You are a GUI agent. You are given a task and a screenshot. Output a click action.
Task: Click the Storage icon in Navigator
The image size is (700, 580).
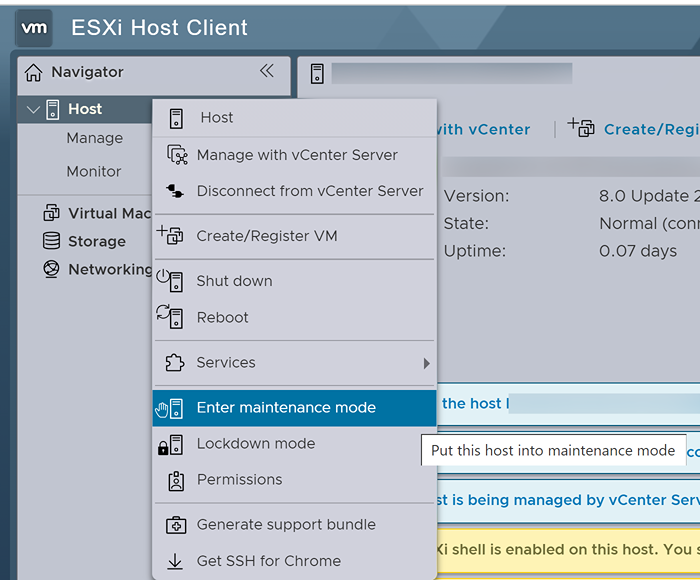tap(51, 241)
